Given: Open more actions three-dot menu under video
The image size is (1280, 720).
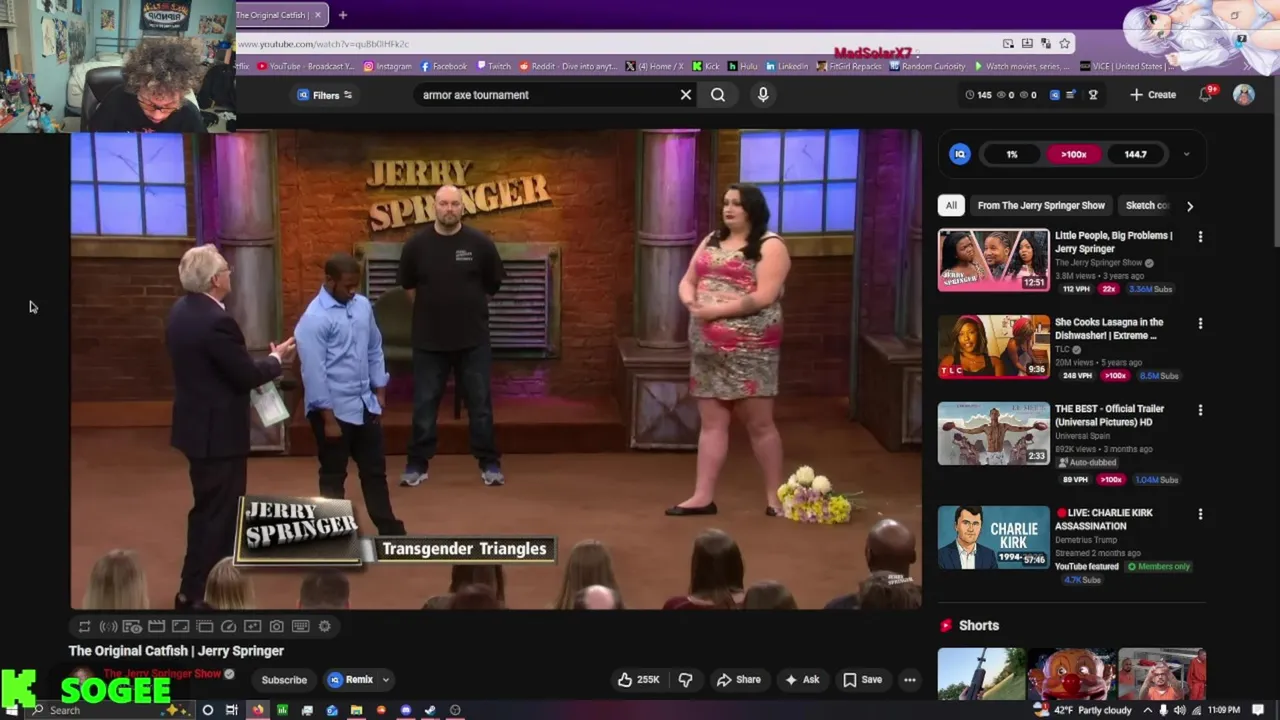Looking at the screenshot, I should coord(910,680).
